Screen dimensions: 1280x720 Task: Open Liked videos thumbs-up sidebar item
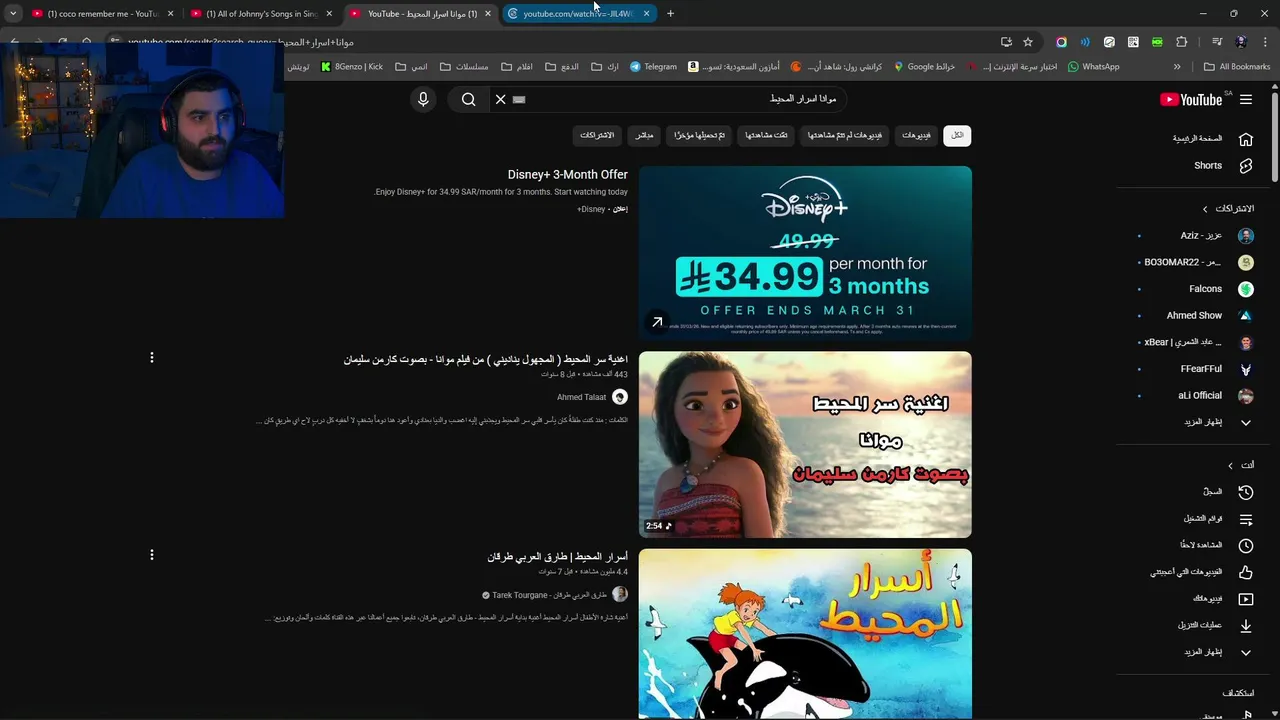(1202, 572)
